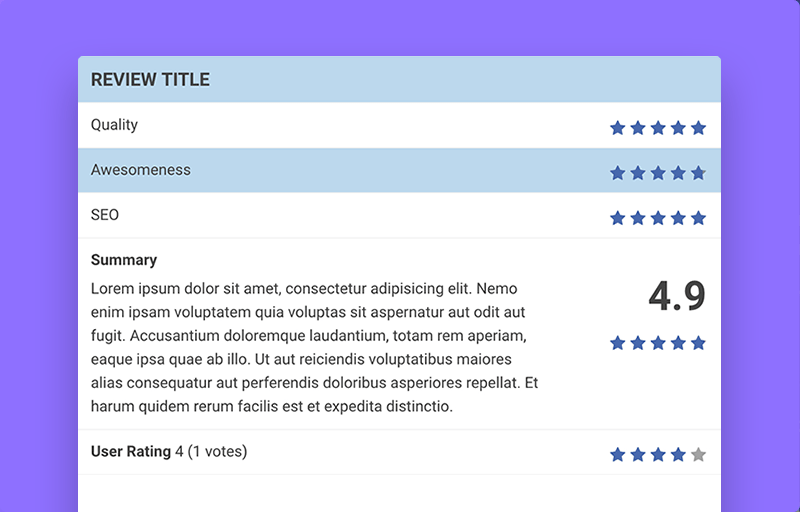
Task: Select the second star in SEO row
Action: tap(638, 218)
